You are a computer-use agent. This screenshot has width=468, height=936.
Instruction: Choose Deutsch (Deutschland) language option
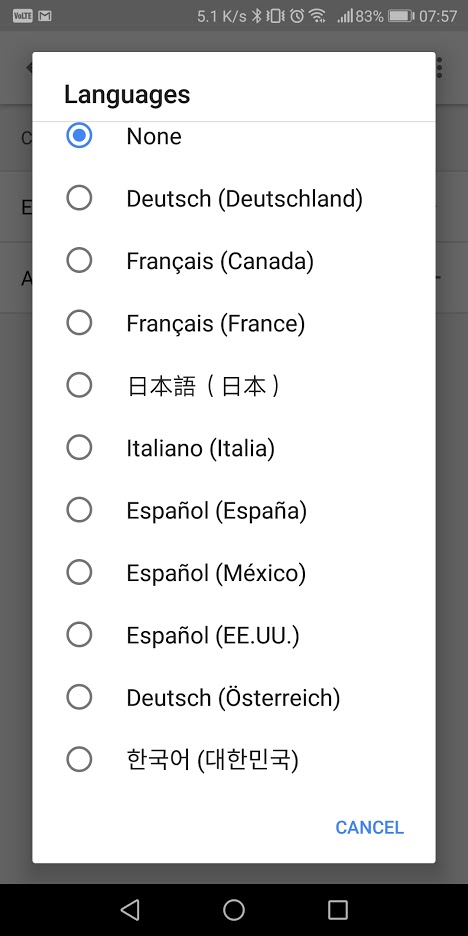(233, 198)
